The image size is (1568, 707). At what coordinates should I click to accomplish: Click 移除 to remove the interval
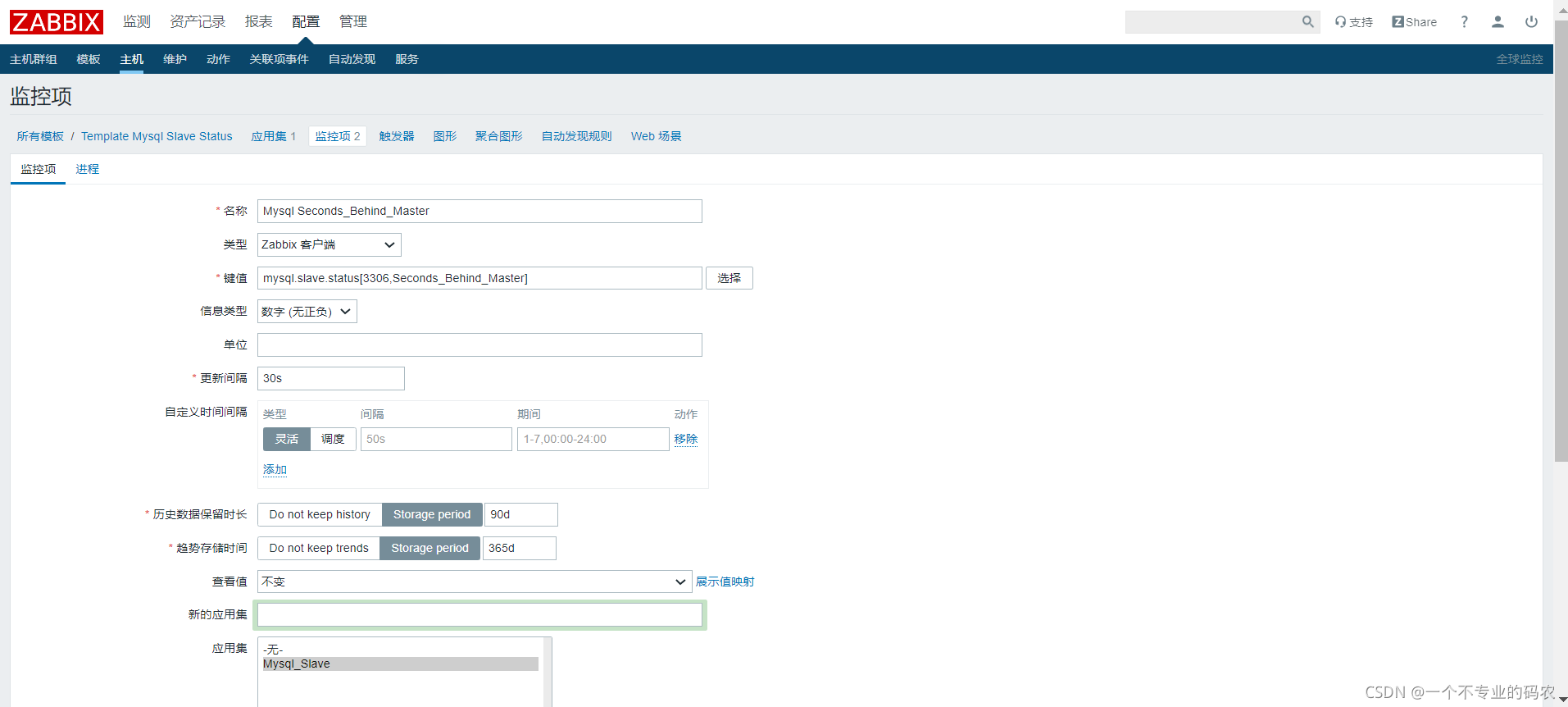[686, 439]
